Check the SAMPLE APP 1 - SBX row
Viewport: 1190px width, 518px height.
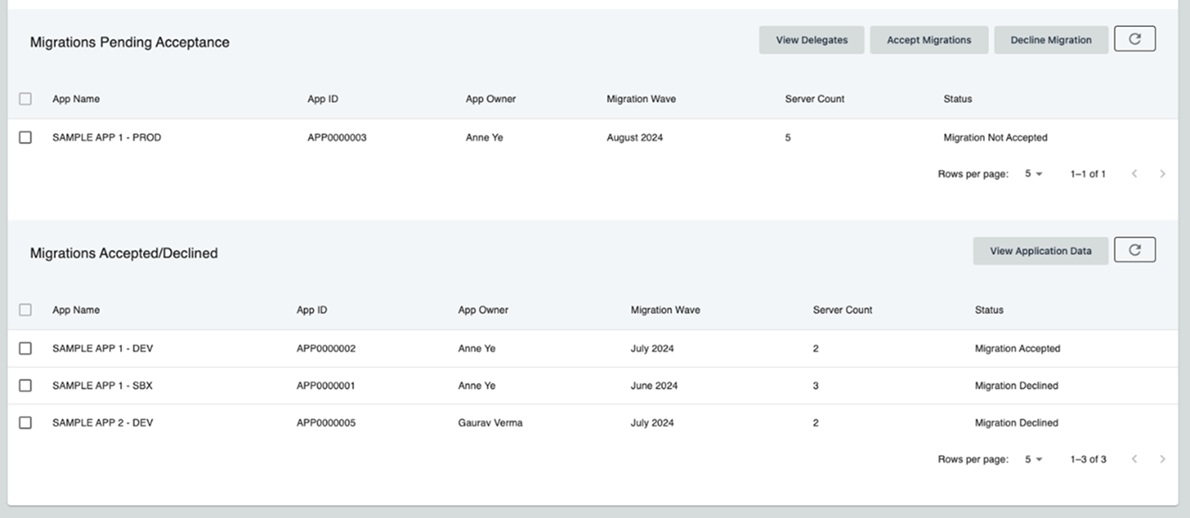click(25, 385)
